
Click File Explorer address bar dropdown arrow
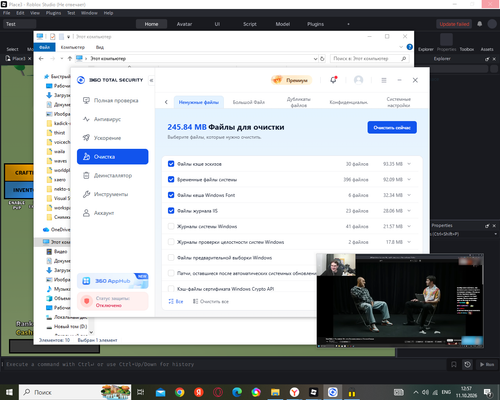tap(315, 59)
